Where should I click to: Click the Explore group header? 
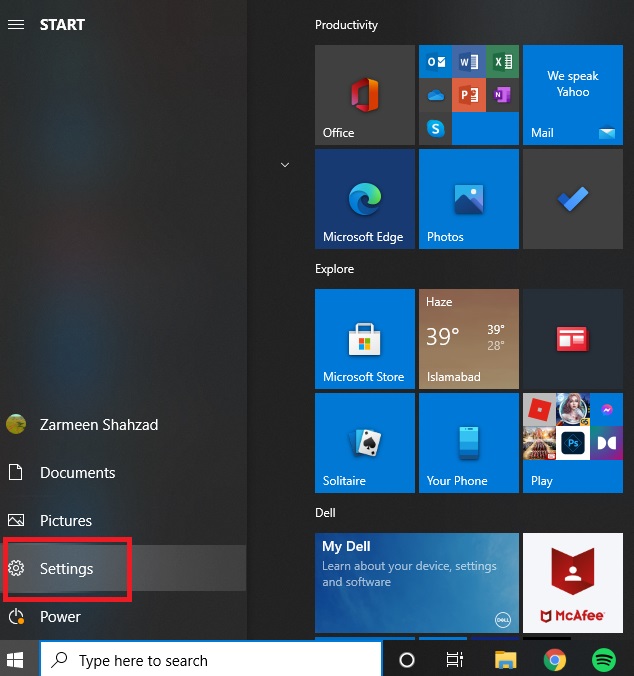click(334, 269)
